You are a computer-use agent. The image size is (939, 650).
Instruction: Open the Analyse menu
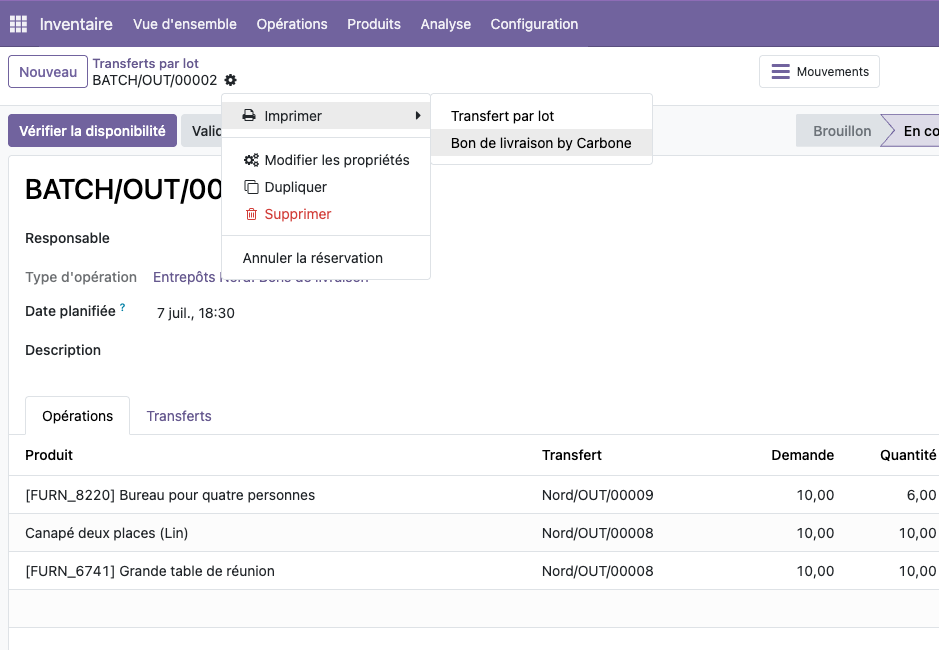[x=446, y=24]
